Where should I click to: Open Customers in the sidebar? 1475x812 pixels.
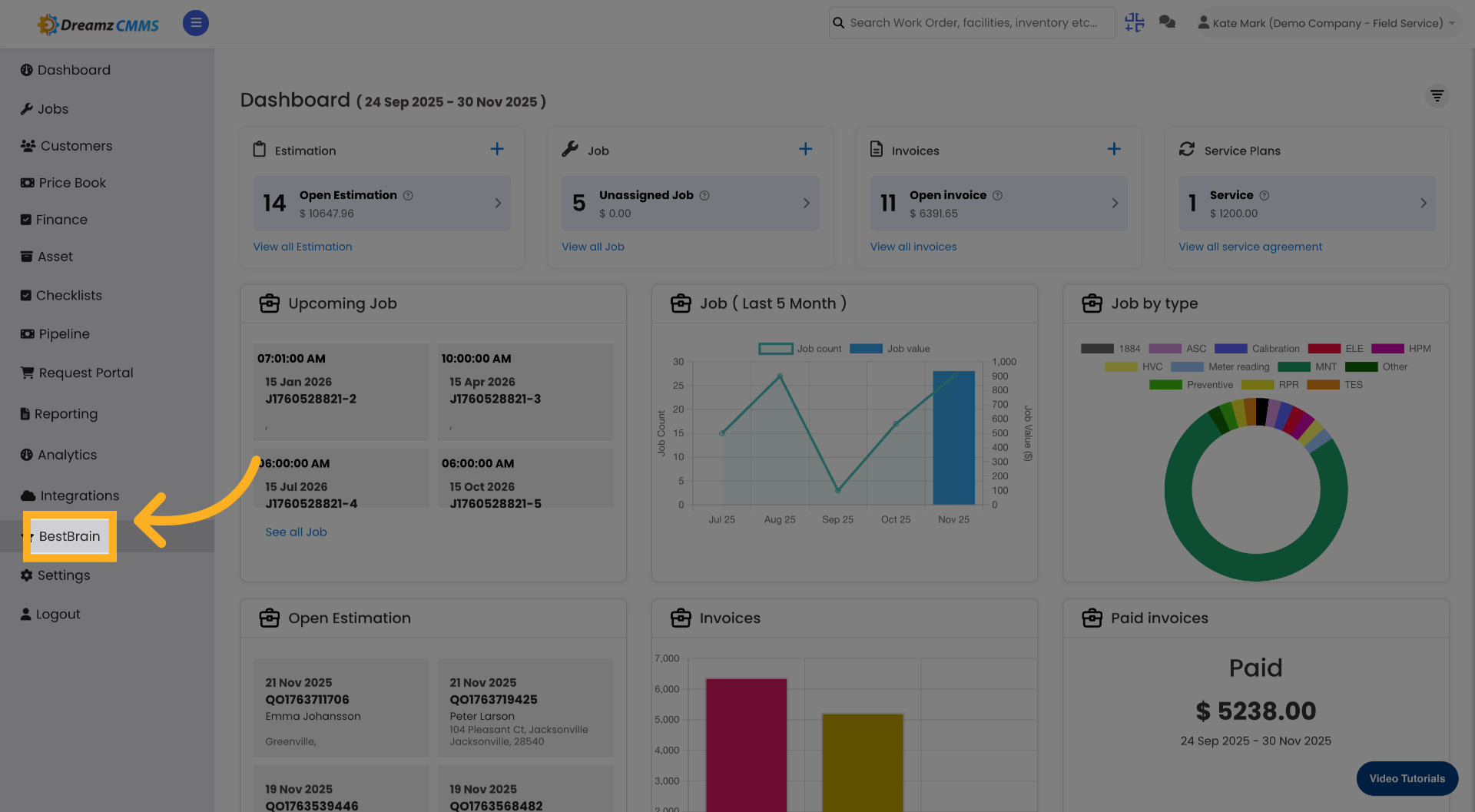(66, 146)
